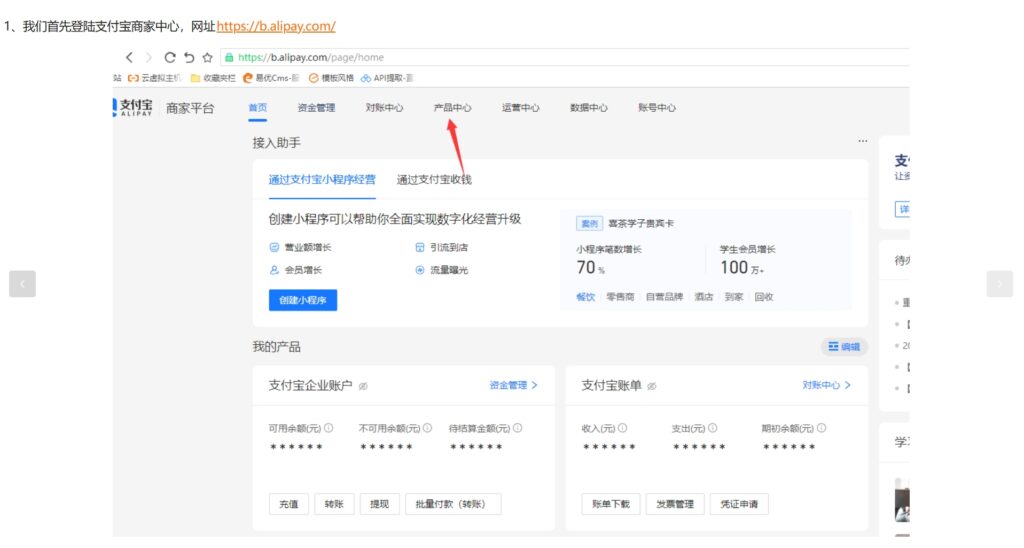
Task: Click info icon next to 期初余额(元)
Action: click(x=822, y=428)
